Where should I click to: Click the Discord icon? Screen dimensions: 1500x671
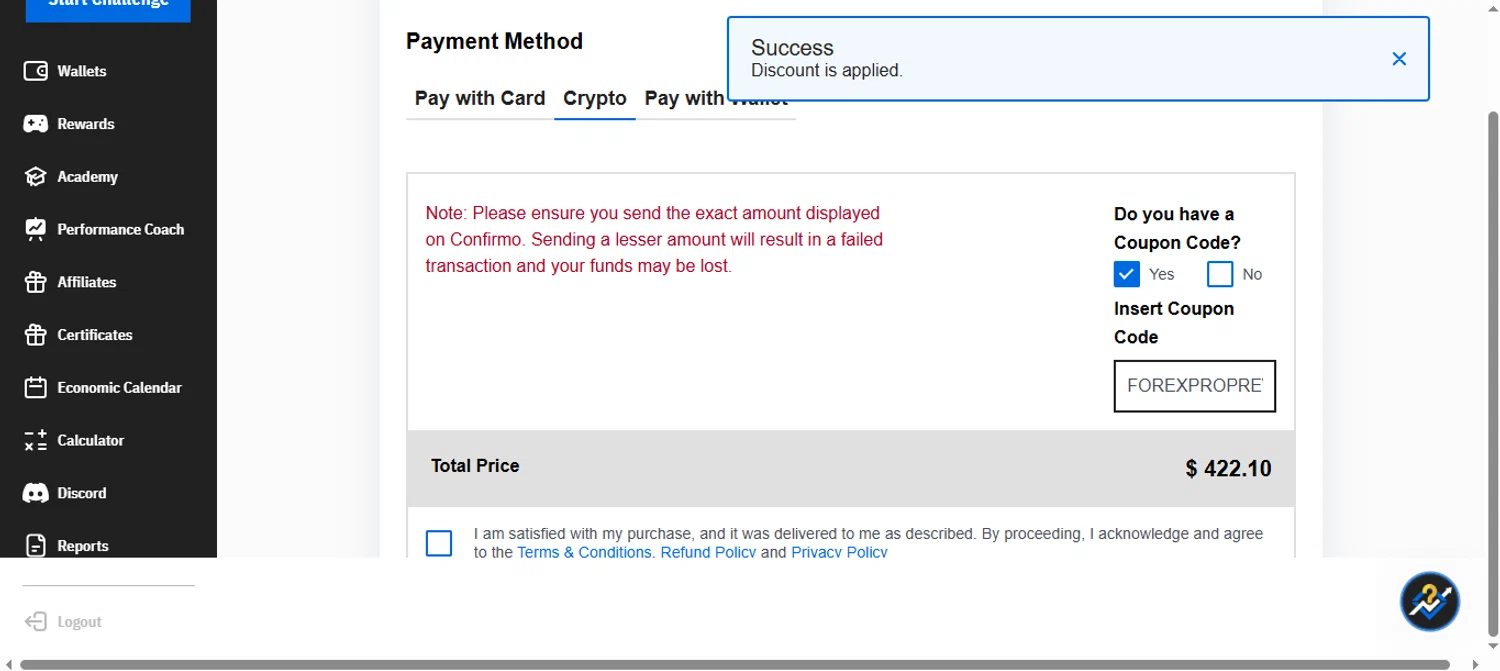36,493
